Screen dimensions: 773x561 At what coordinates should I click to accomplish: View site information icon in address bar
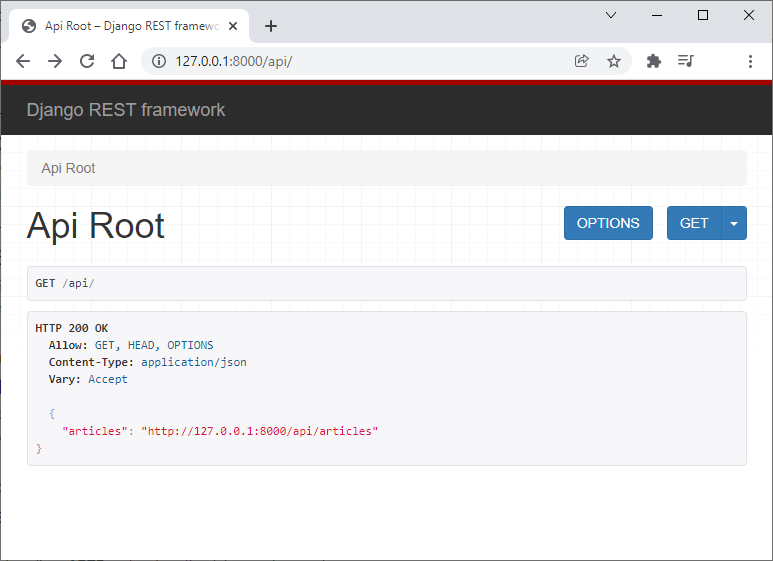coord(159,61)
